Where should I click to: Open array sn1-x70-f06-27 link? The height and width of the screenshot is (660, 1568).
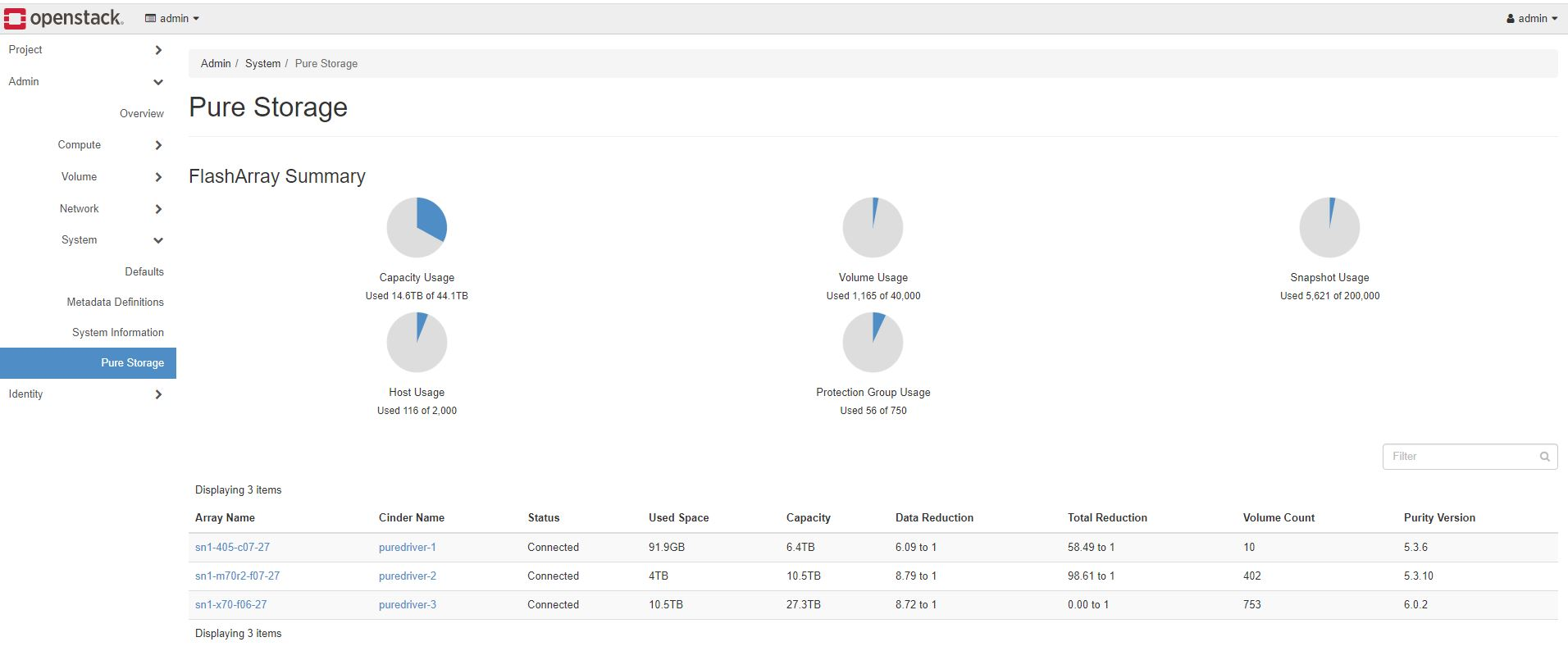pos(230,604)
